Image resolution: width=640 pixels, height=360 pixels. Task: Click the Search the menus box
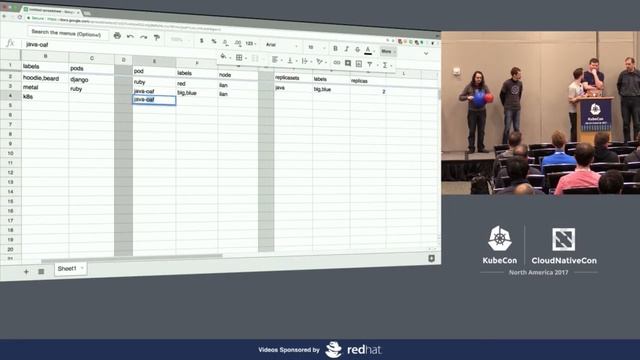(67, 33)
